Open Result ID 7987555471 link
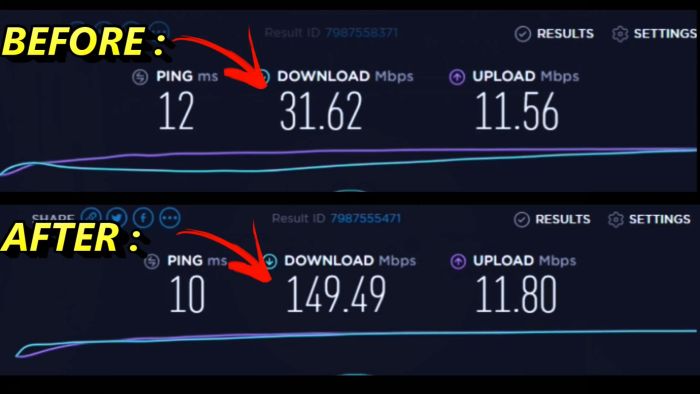This screenshot has width=700, height=394. 366,218
